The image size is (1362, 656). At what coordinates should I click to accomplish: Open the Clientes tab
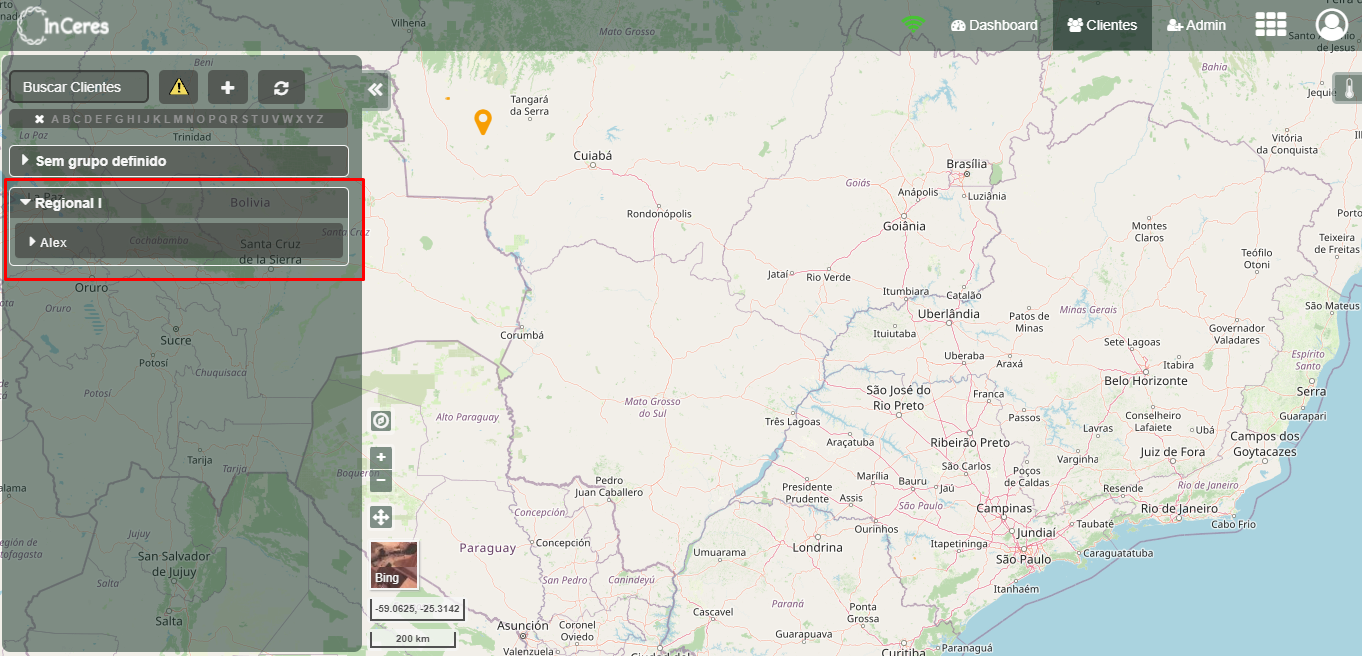1102,25
